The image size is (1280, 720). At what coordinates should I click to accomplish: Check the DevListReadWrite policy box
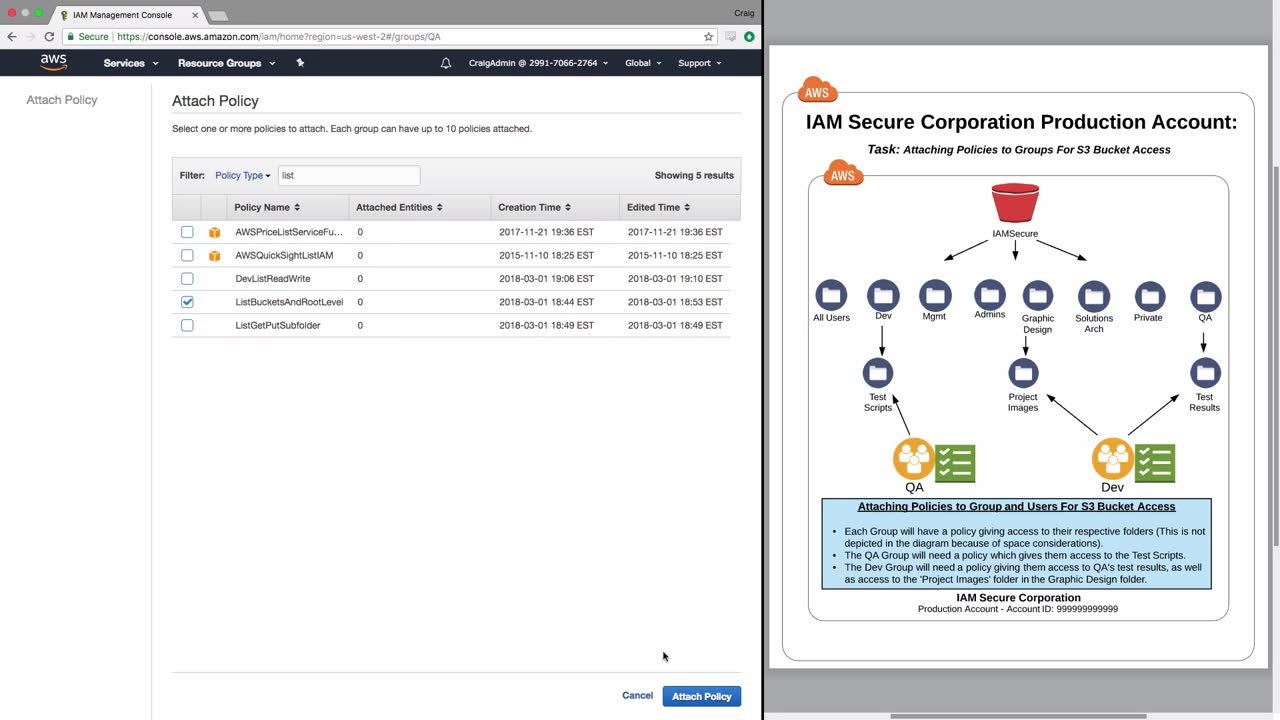pos(187,279)
